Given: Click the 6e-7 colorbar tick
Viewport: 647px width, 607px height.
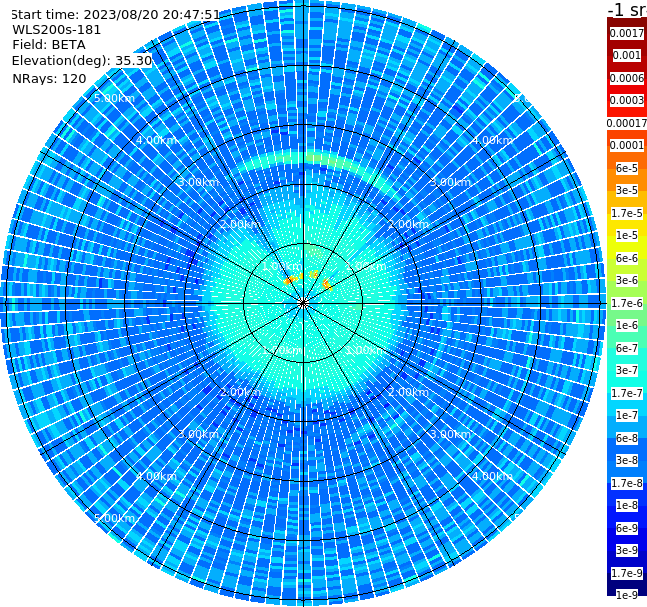Looking at the screenshot, I should [x=627, y=348].
